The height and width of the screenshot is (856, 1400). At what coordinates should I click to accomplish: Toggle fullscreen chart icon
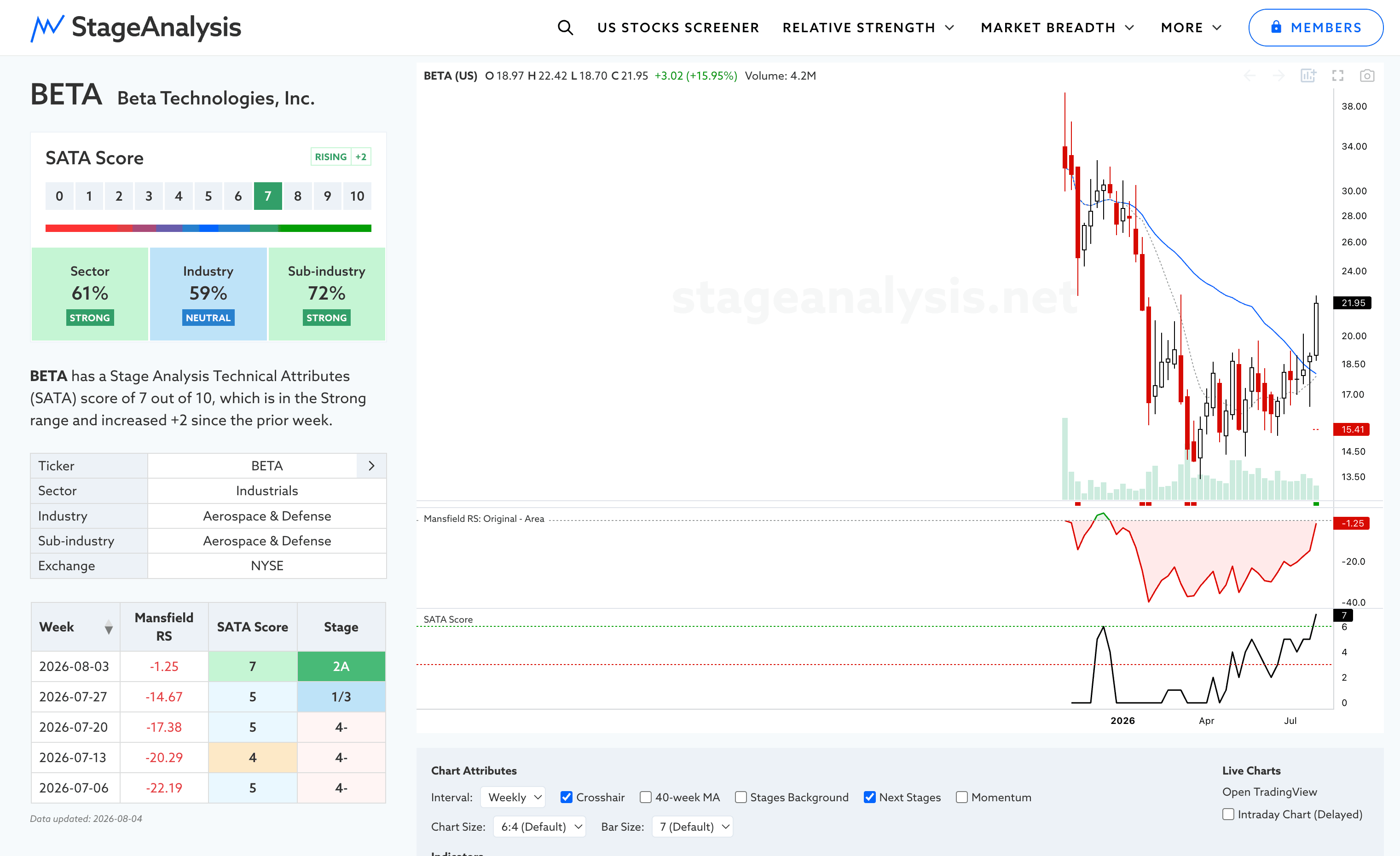1337,75
